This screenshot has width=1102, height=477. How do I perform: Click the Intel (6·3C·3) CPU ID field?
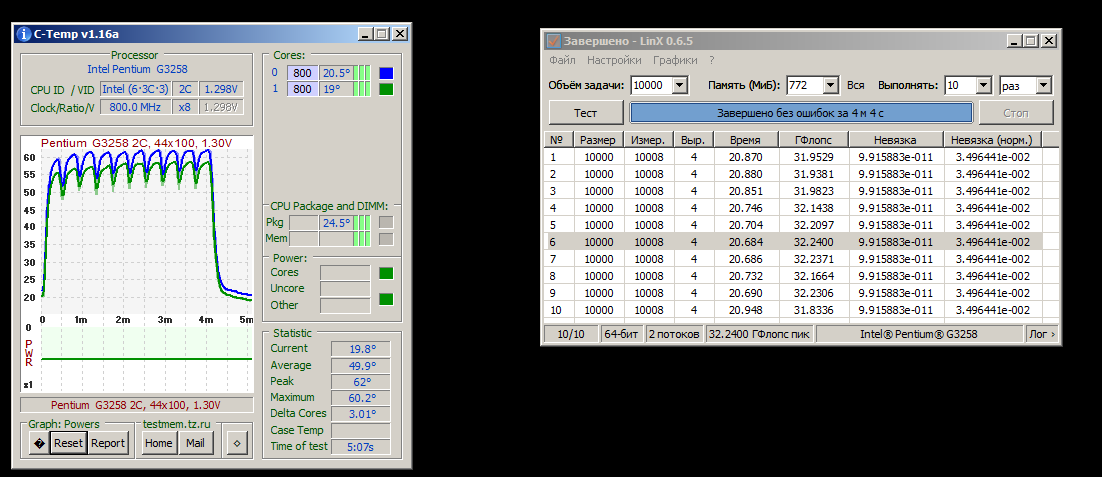134,89
